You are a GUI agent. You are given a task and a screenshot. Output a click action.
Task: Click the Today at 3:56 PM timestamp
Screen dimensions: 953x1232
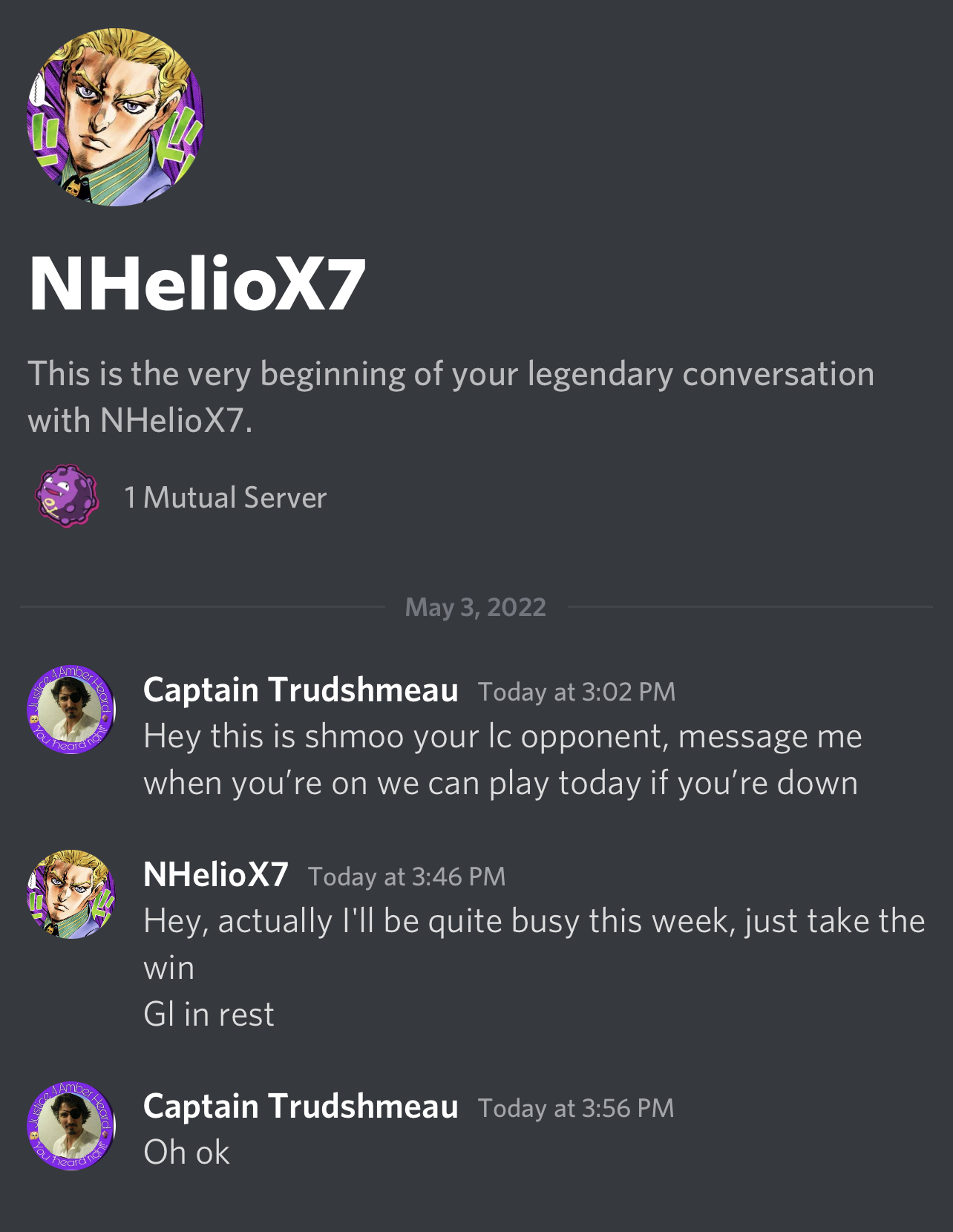pos(576,1108)
